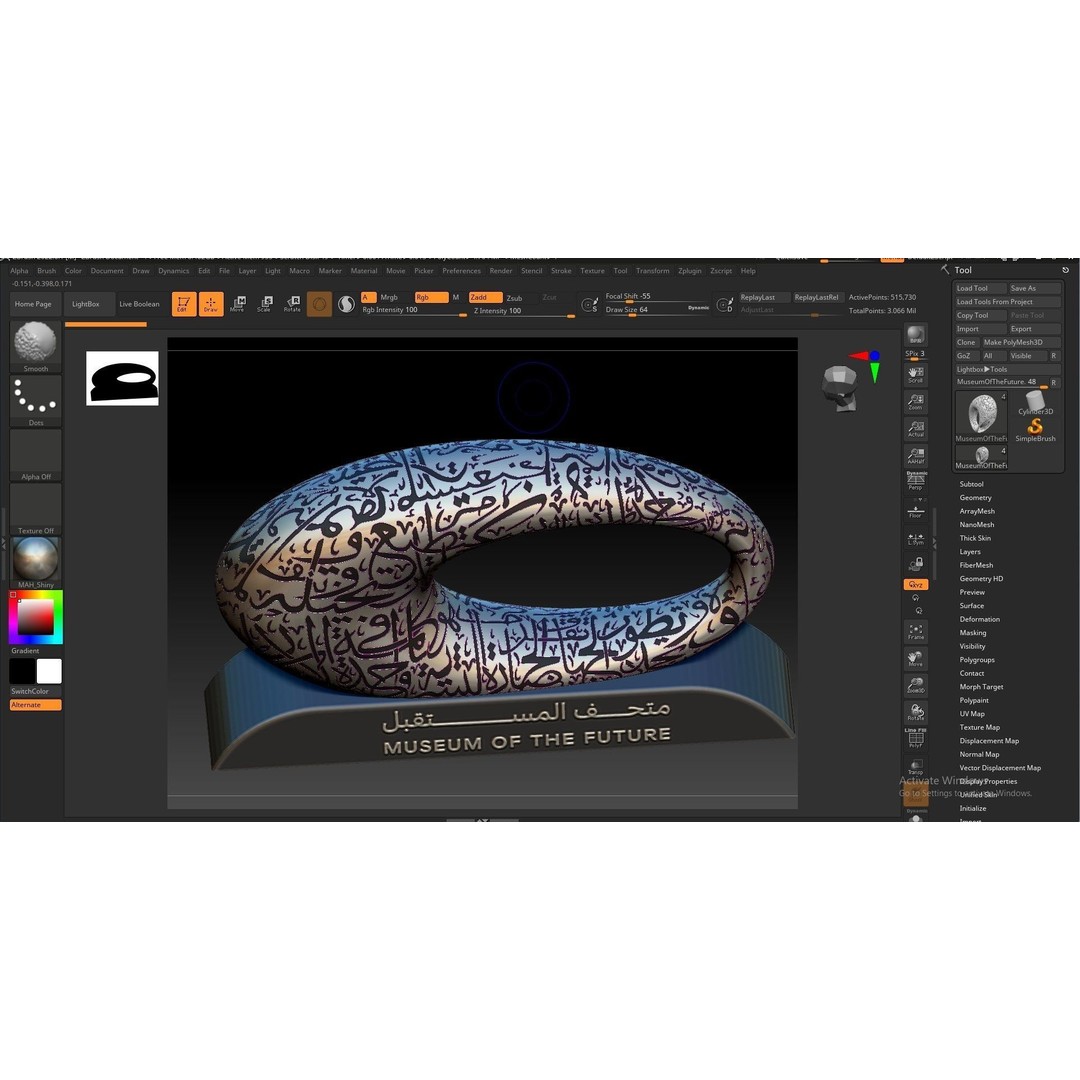Click the Export button
The height and width of the screenshot is (1080, 1080).
coord(1034,329)
